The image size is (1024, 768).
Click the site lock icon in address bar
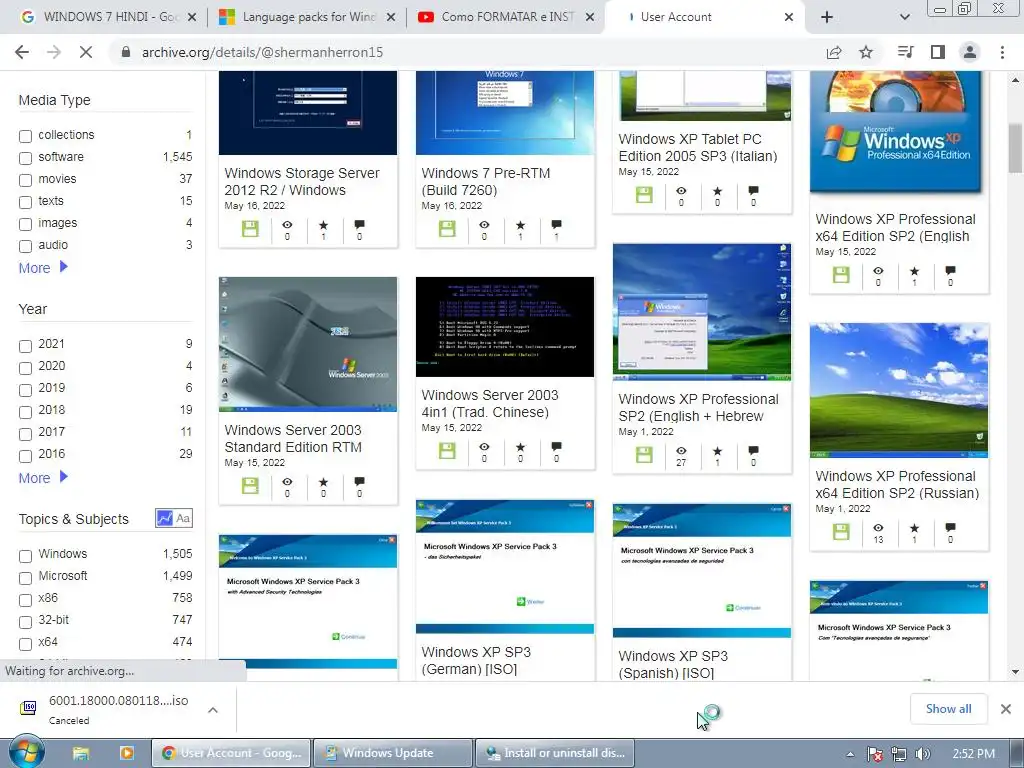click(x=126, y=52)
